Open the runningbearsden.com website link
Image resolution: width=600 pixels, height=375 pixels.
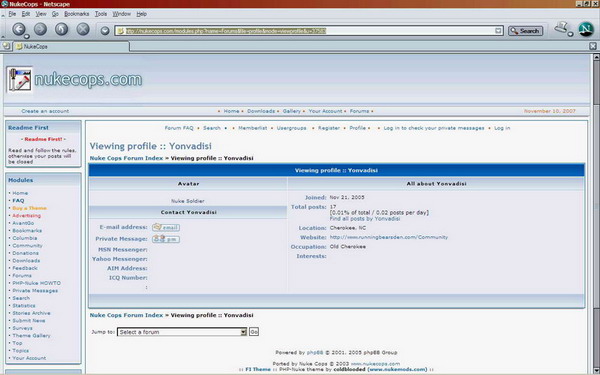[x=389, y=237]
